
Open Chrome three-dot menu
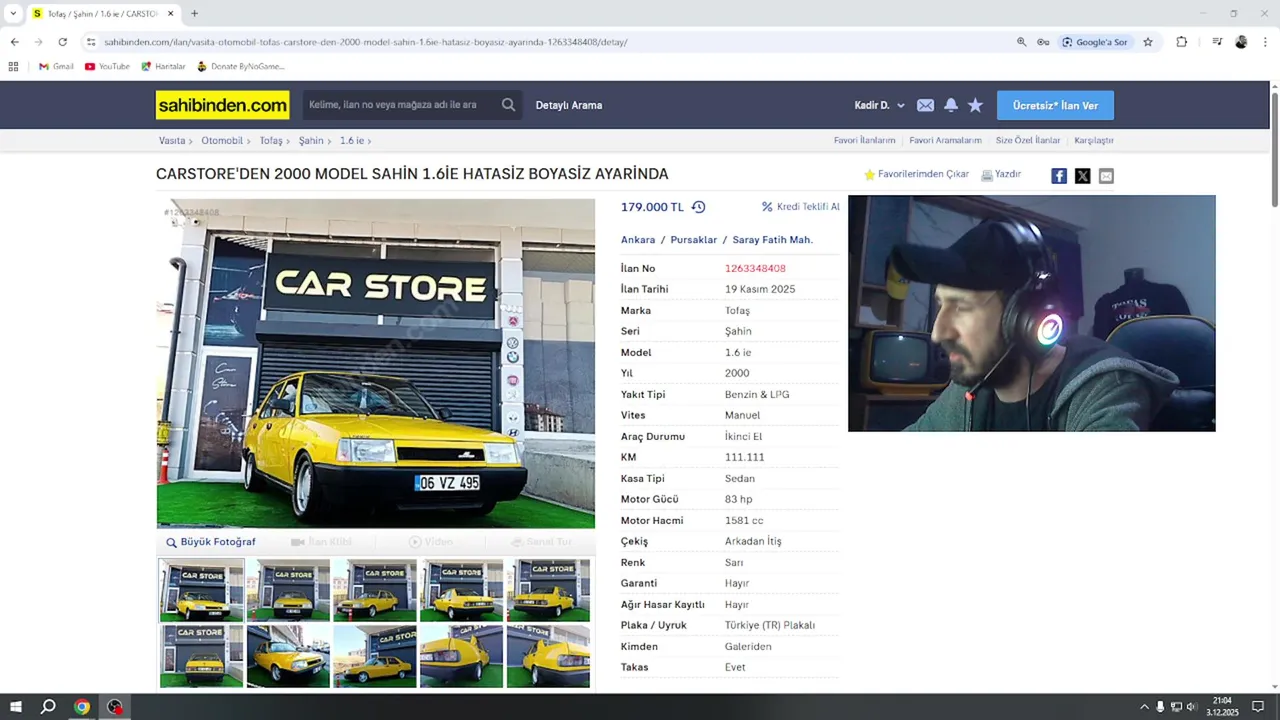pos(1265,42)
